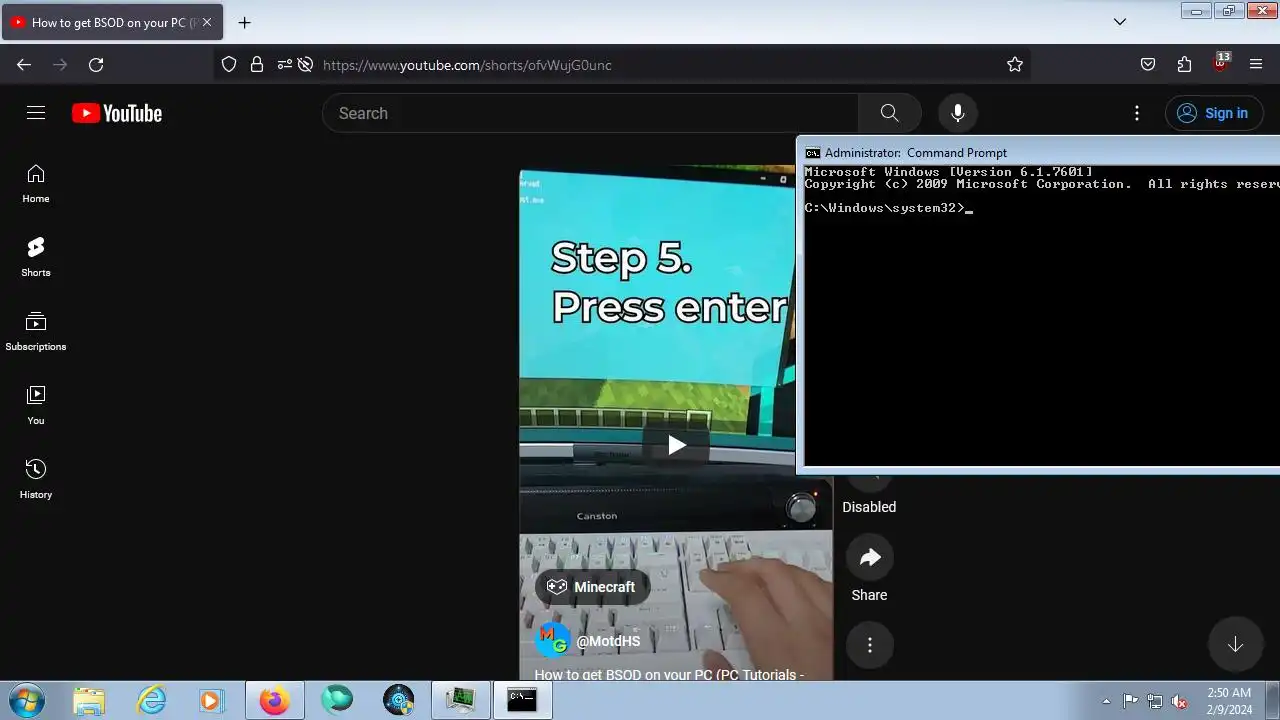The image size is (1280, 720).
Task: Open the teal-green app on taskbar
Action: (x=337, y=700)
